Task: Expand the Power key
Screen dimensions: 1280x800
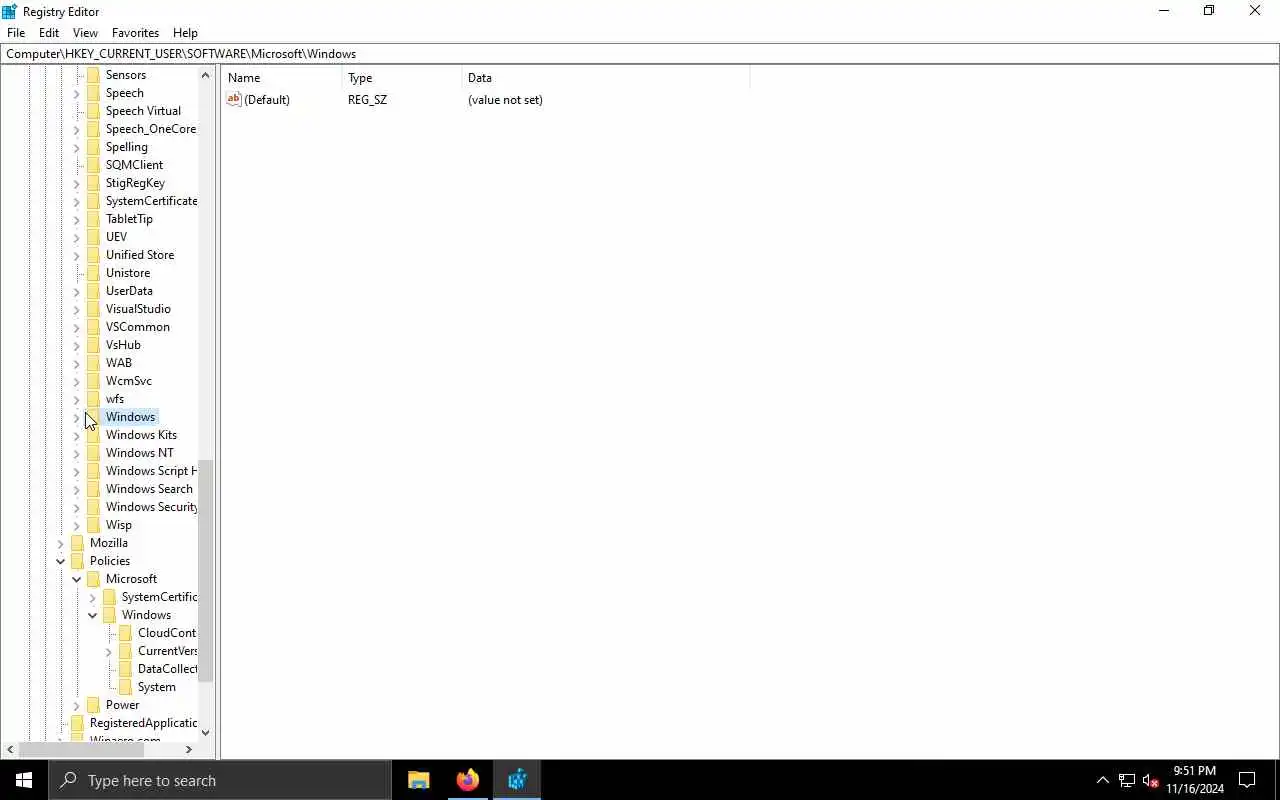Action: point(77,705)
